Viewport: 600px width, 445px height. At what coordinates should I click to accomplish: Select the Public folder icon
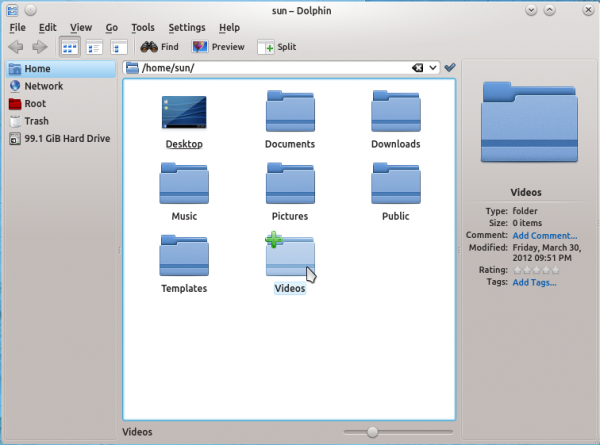(396, 184)
